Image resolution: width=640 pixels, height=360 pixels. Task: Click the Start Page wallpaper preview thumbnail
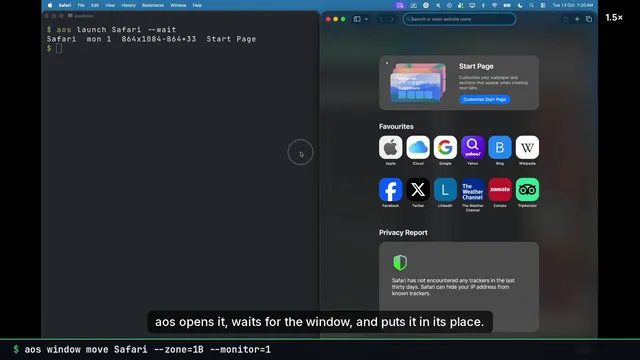click(417, 82)
